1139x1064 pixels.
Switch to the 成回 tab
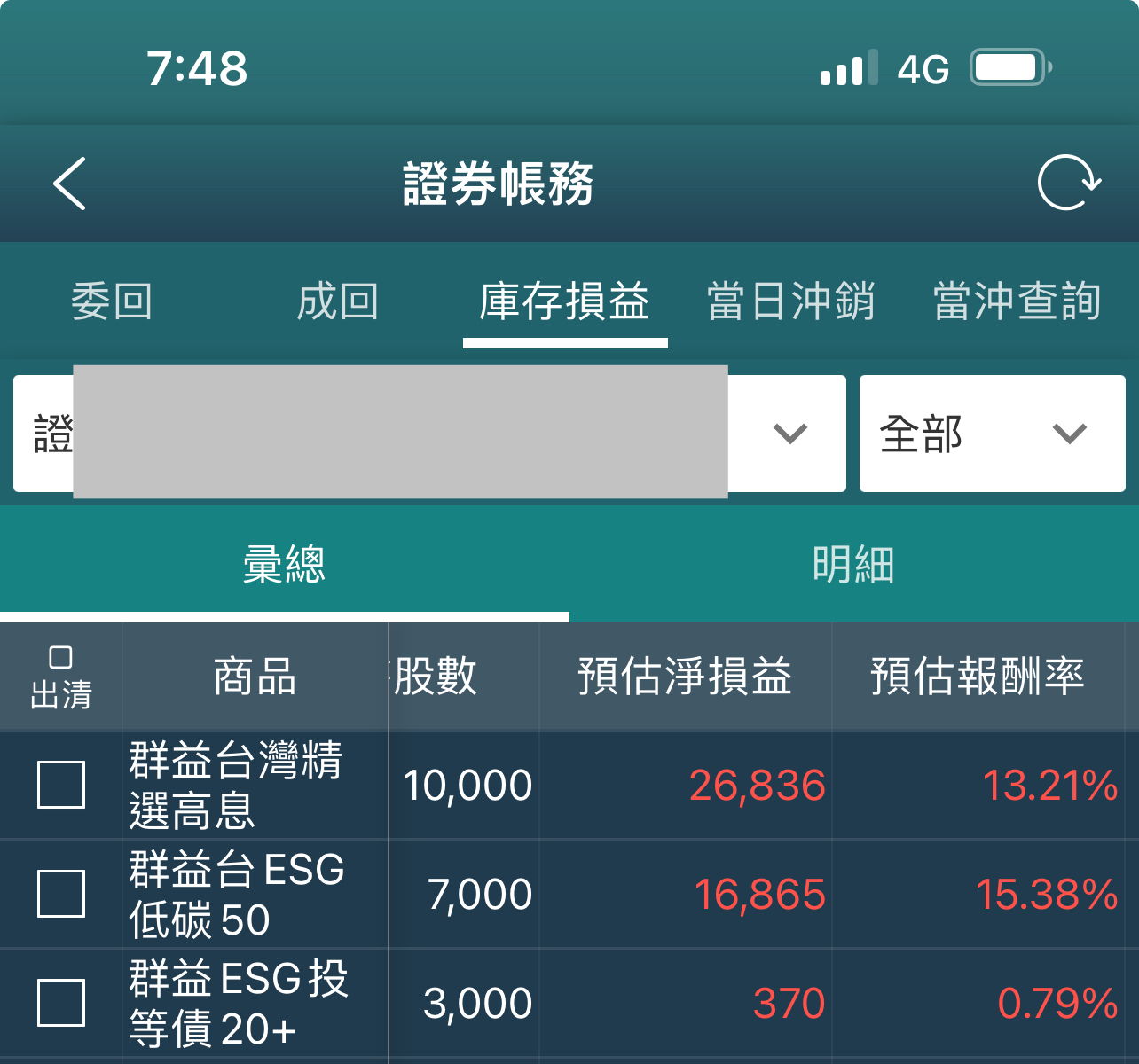click(x=338, y=301)
